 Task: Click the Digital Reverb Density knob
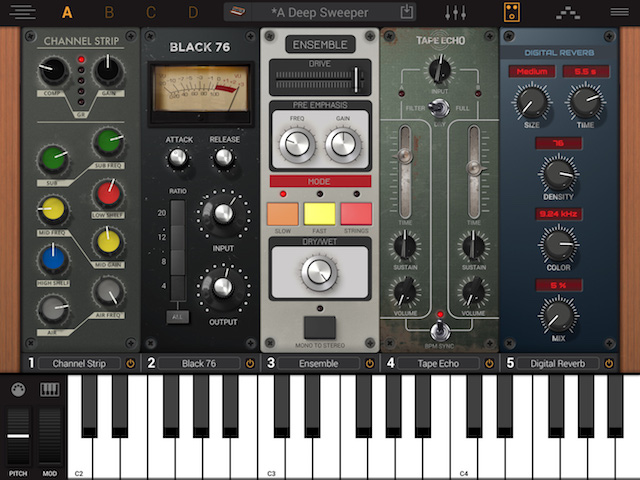coord(558,173)
